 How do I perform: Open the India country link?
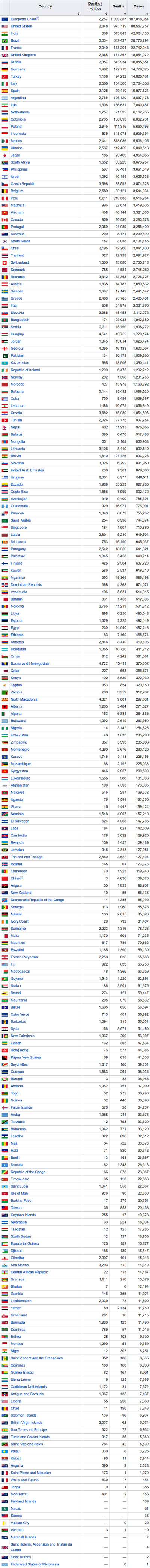15,33
